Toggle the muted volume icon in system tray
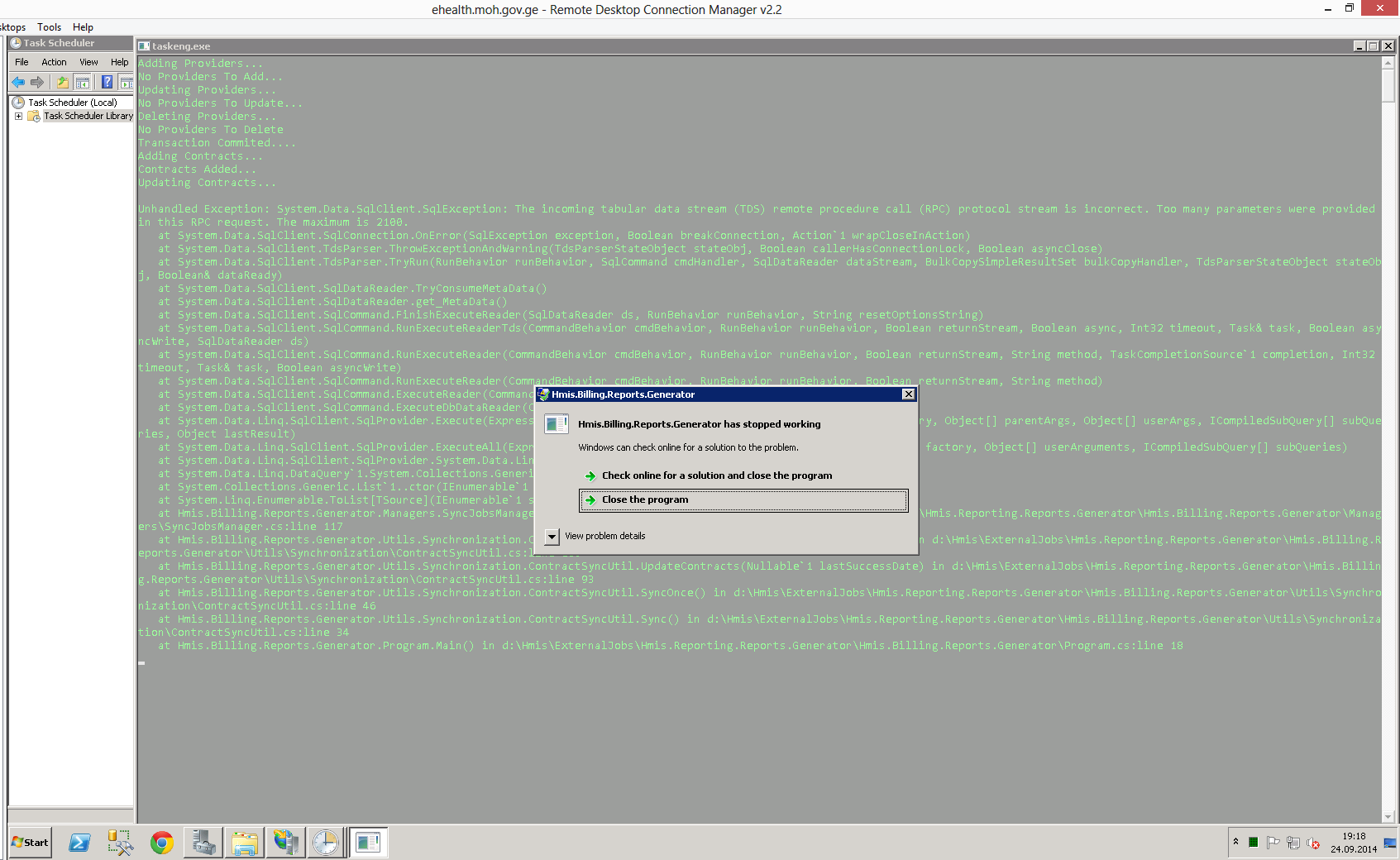This screenshot has height=860, width=1400. click(1312, 843)
